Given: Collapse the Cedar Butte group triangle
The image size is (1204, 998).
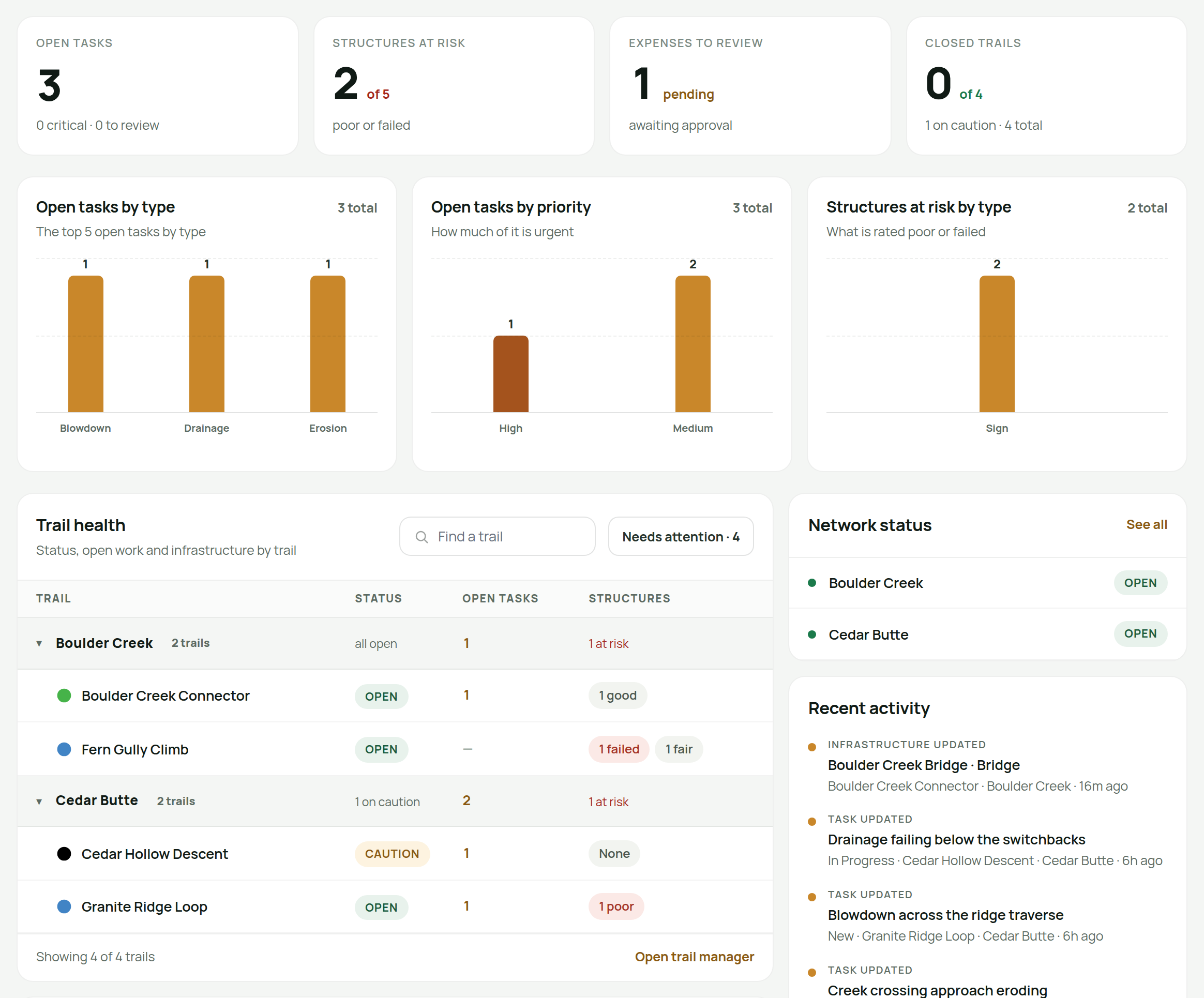Looking at the screenshot, I should (x=39, y=802).
